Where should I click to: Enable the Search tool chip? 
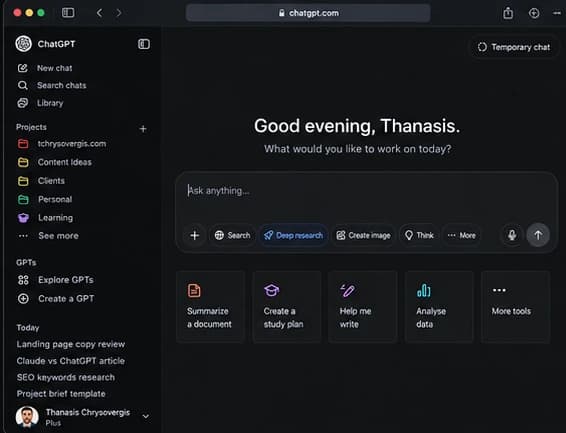coord(232,235)
